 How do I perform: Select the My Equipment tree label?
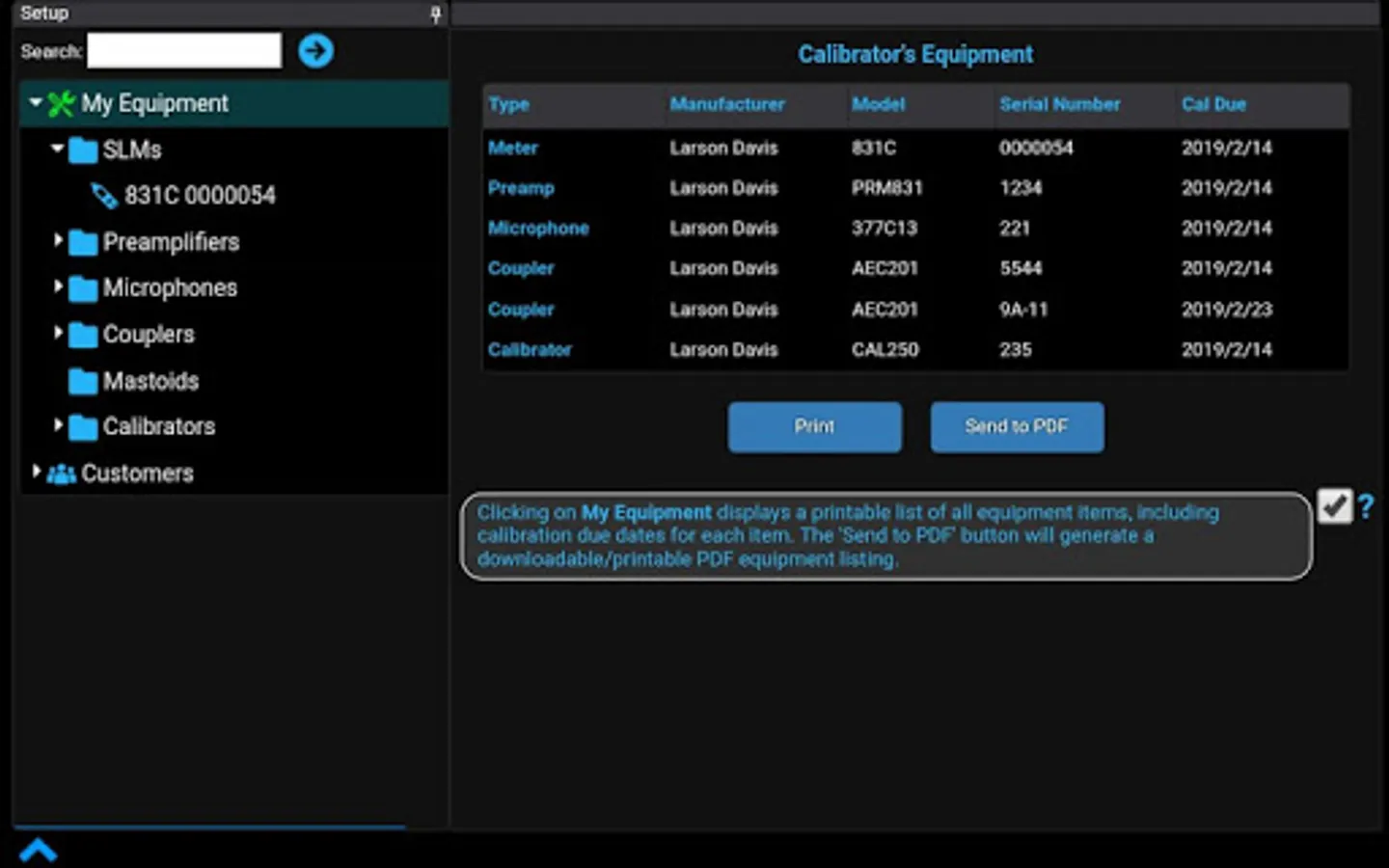click(154, 104)
